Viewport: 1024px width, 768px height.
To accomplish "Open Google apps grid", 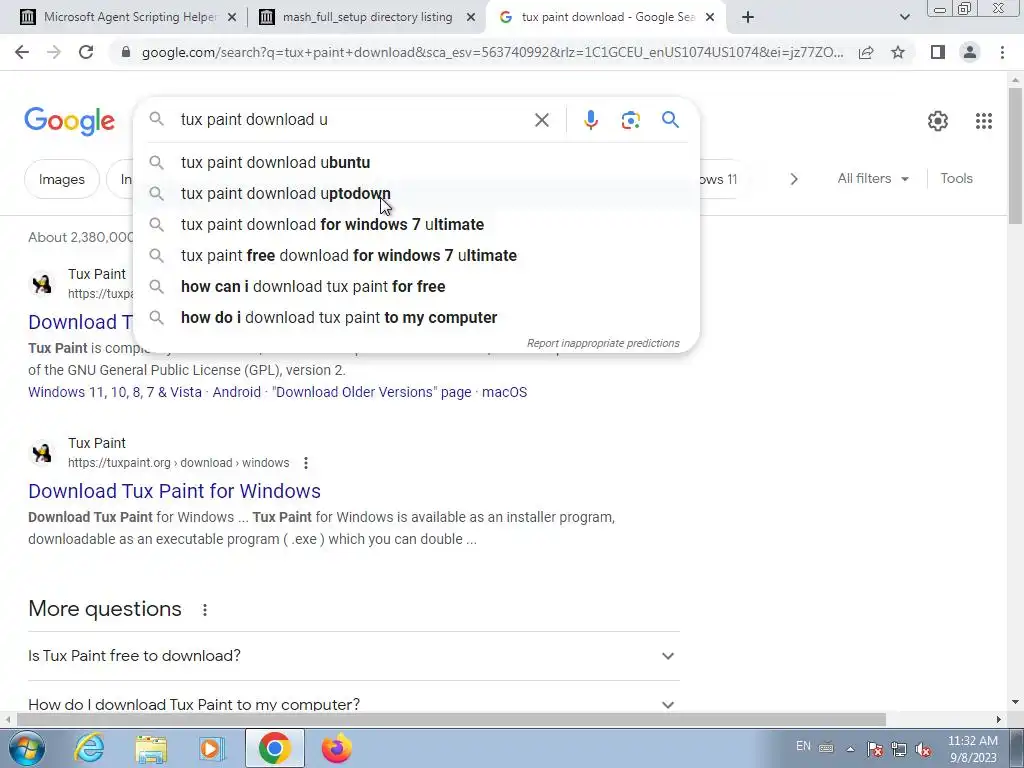I will click(984, 121).
